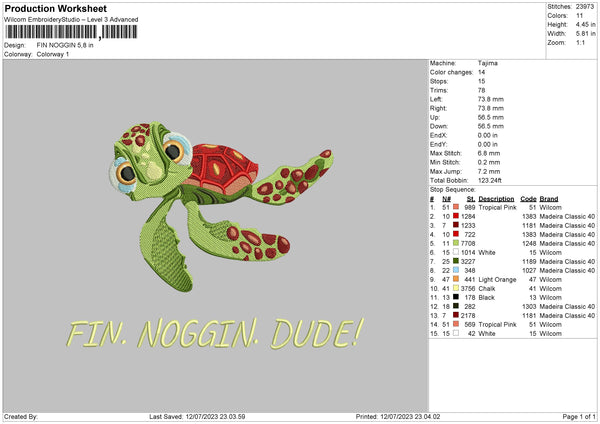The height and width of the screenshot is (424, 600).
Task: Click "Tropical Pink" in stop row 14
Action: point(497,325)
